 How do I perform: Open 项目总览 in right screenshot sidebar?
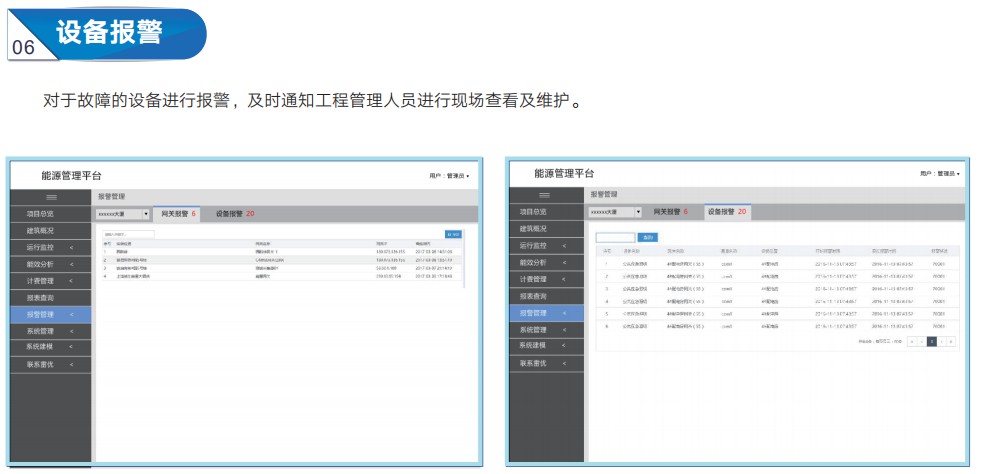(x=534, y=212)
